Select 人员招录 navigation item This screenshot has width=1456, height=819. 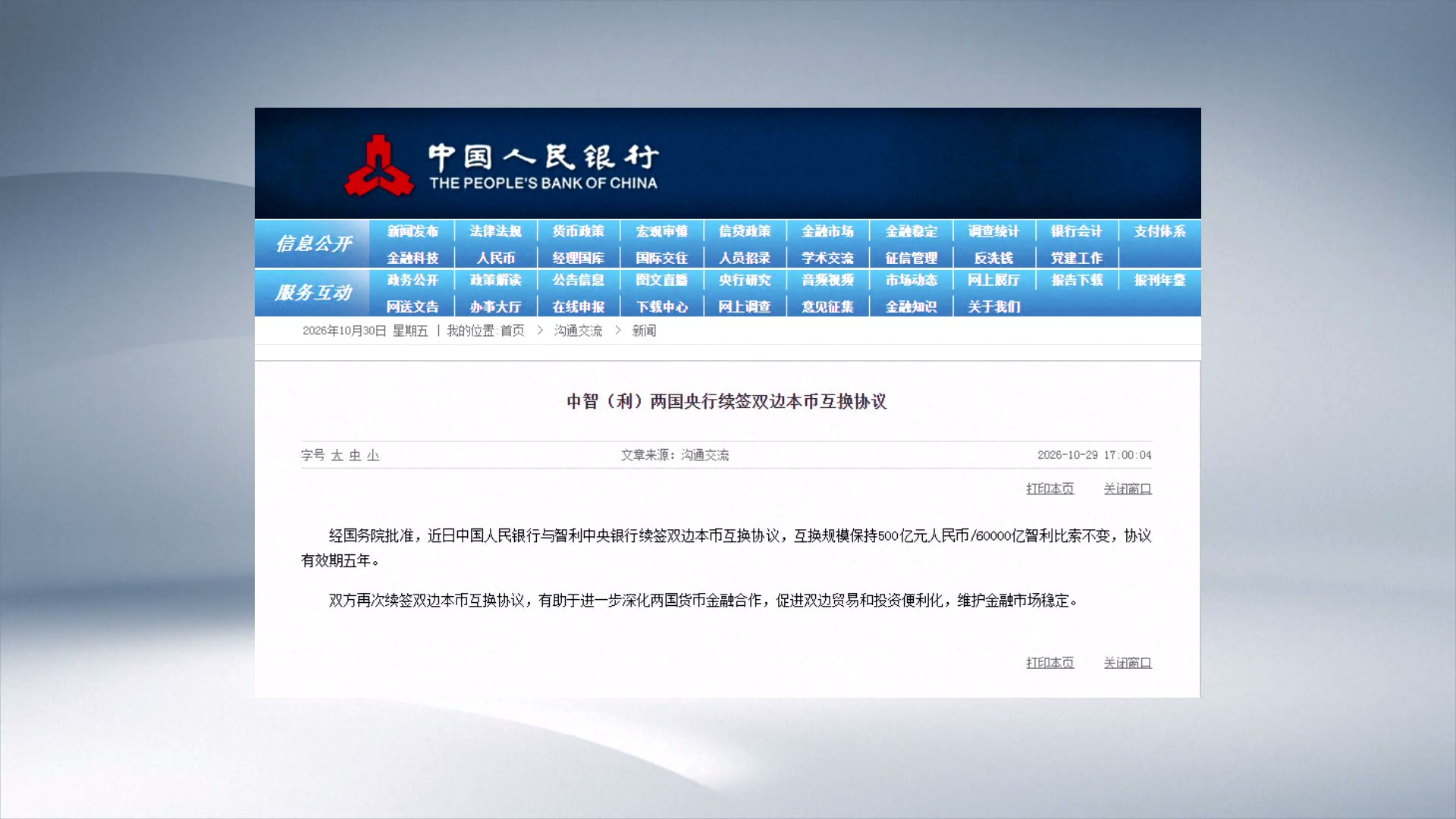click(x=745, y=258)
